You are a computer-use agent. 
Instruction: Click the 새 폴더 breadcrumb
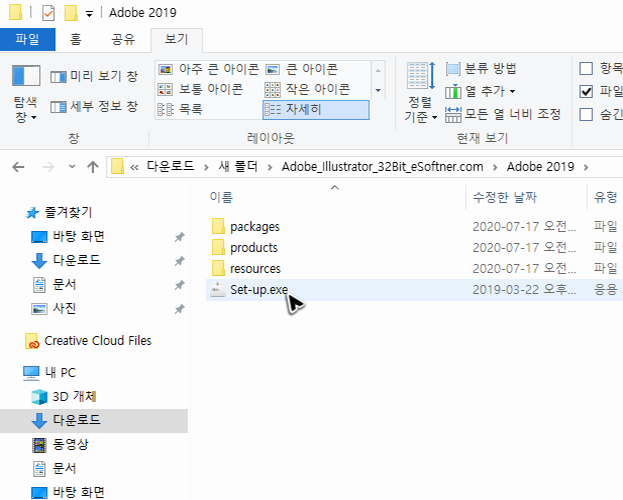(x=238, y=166)
